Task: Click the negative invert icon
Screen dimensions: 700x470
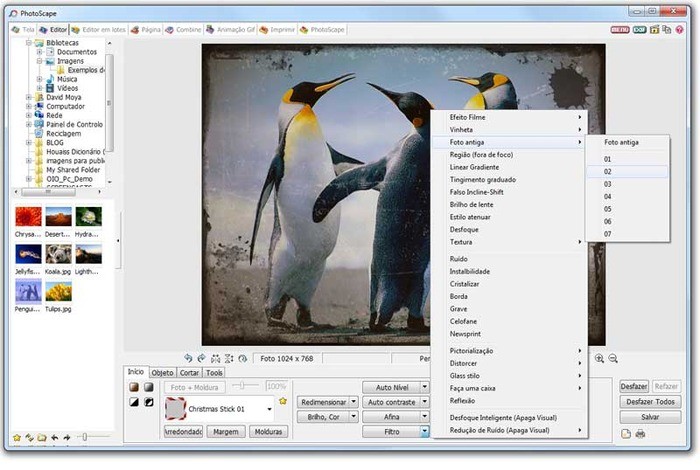Action: [149, 402]
